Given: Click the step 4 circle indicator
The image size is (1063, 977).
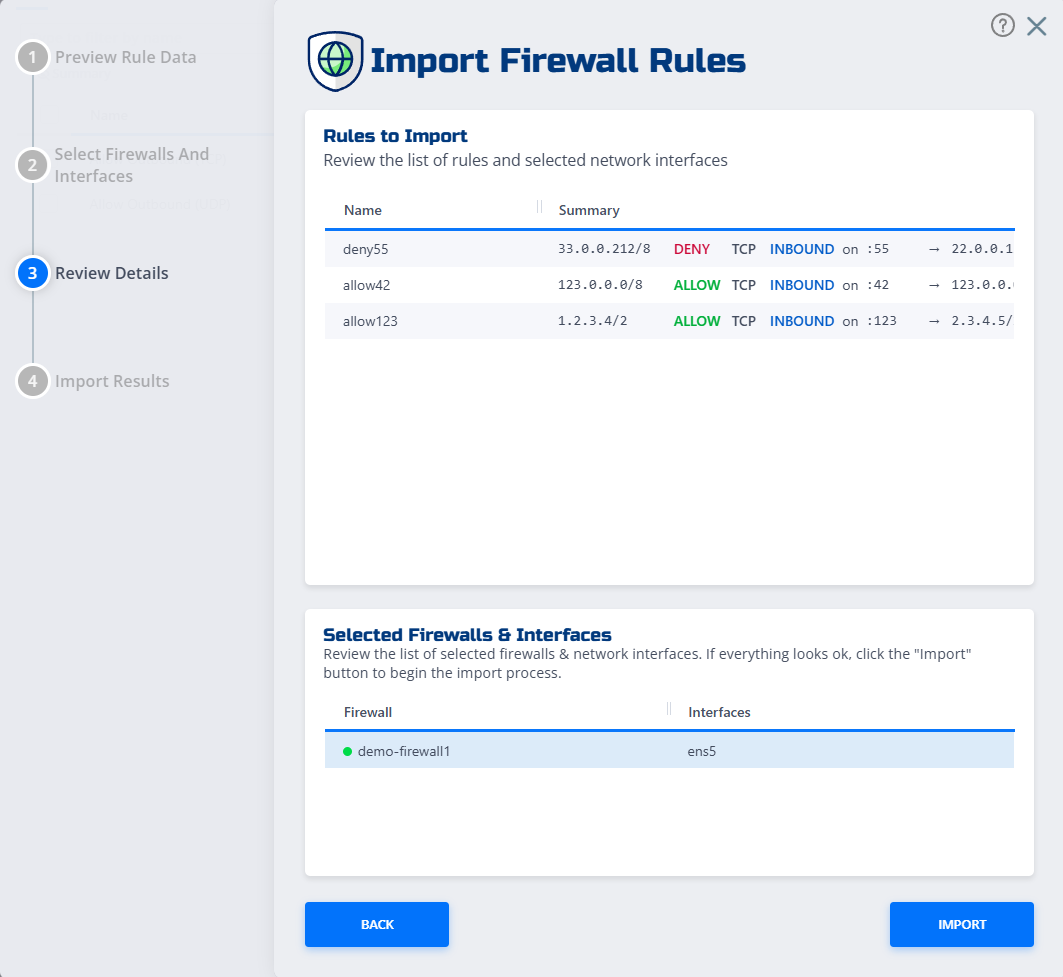Looking at the screenshot, I should coord(33,381).
